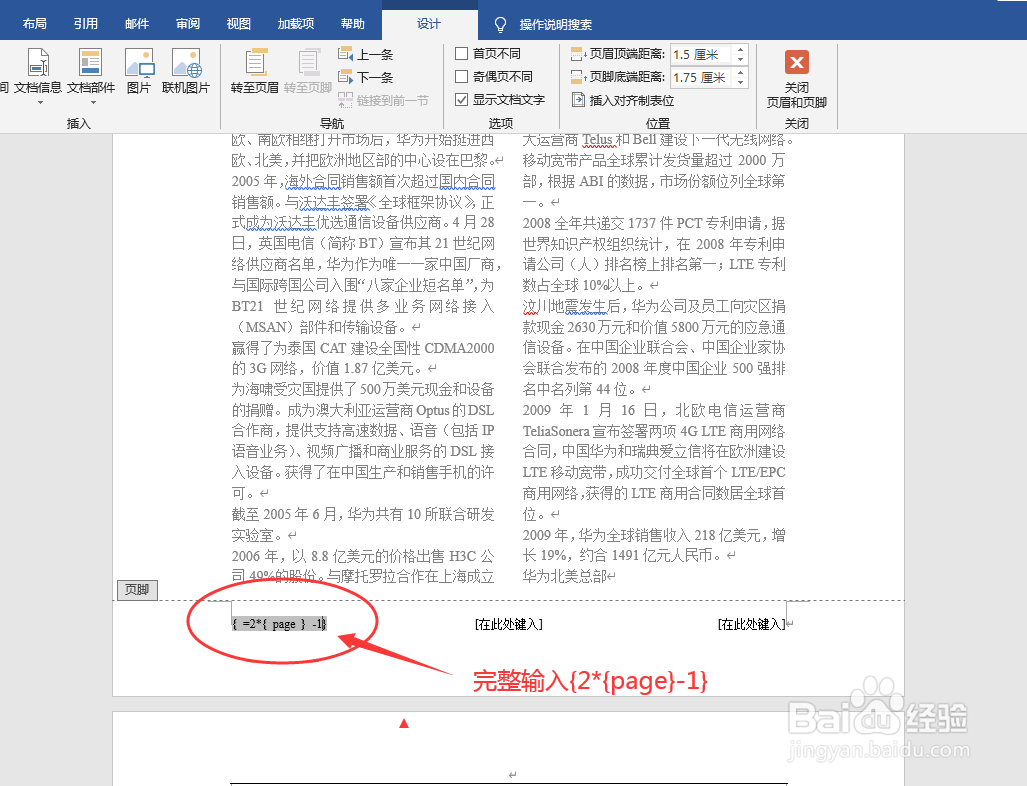
Task: Open the 文档部件 (Quick Parts) icon
Action: [91, 71]
